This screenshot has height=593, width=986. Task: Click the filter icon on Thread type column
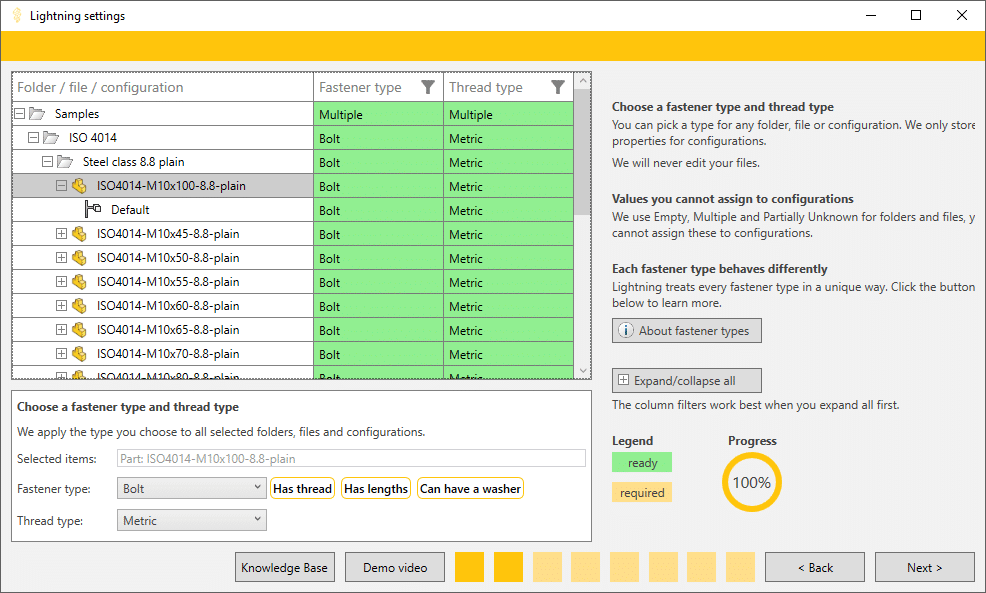pyautogui.click(x=558, y=87)
